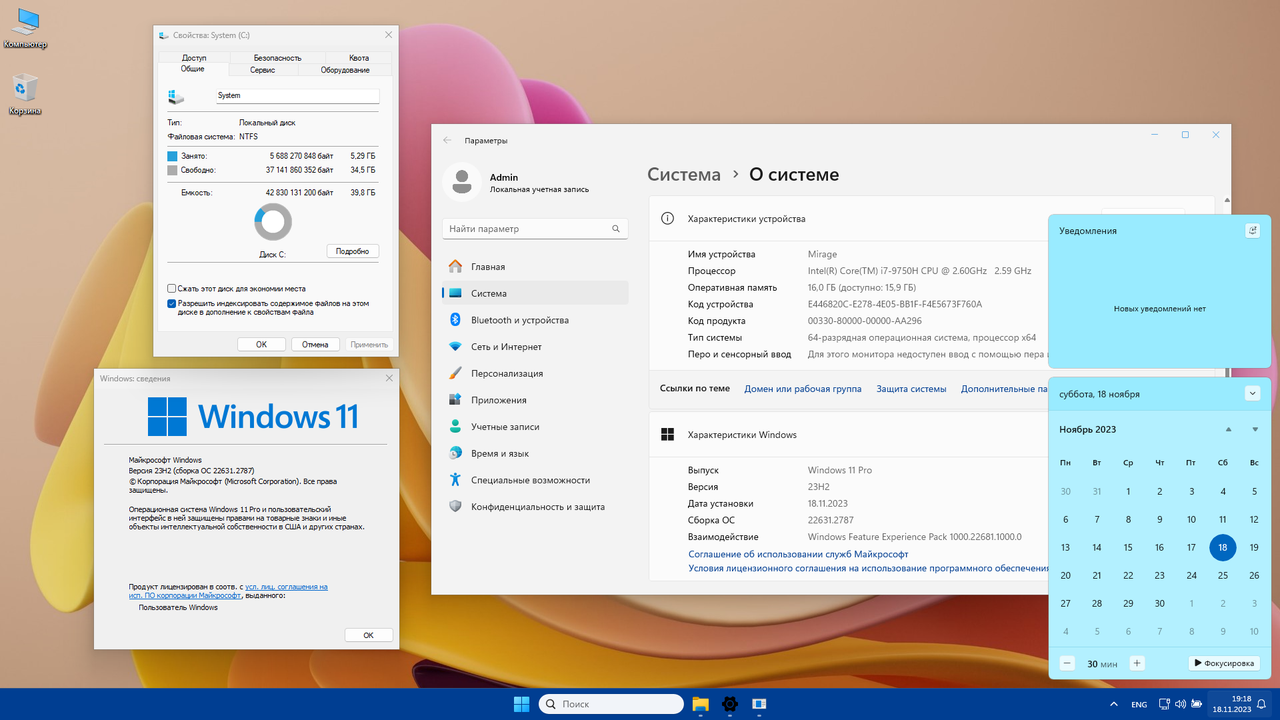Click the notification bell on taskbar
The width and height of the screenshot is (1280, 720).
coord(1261,704)
